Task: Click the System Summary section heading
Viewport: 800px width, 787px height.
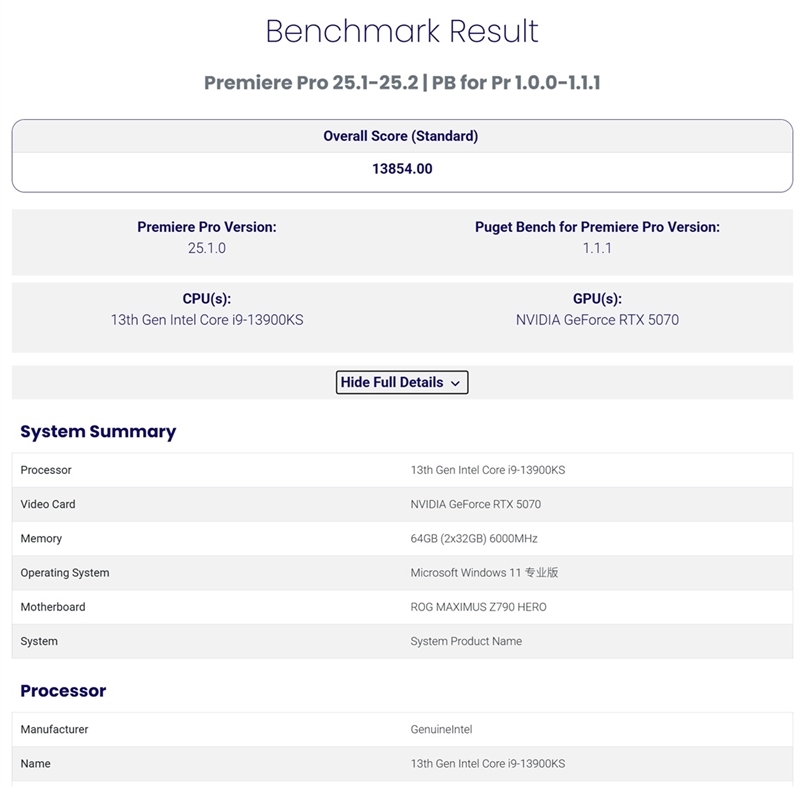Action: (98, 431)
